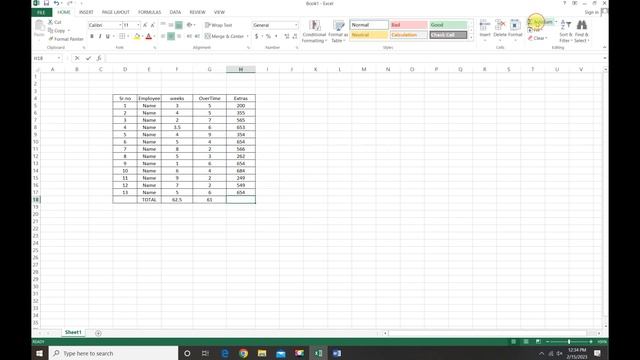This screenshot has height=360, width=640.
Task: Switch to the INSERT tab
Action: point(86,12)
